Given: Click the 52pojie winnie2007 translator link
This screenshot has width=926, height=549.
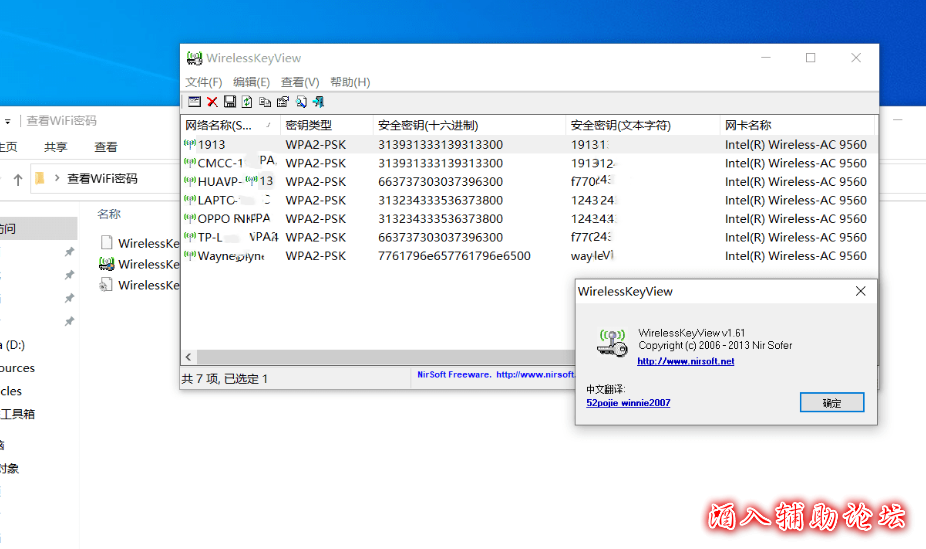Looking at the screenshot, I should click(x=628, y=403).
